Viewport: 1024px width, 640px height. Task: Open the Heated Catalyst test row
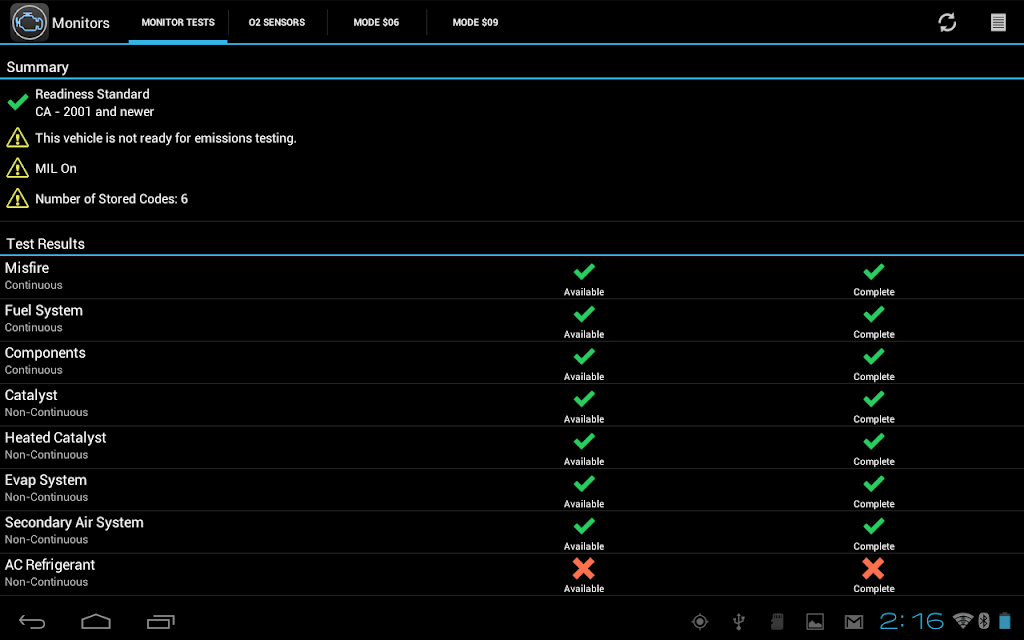[x=512, y=447]
